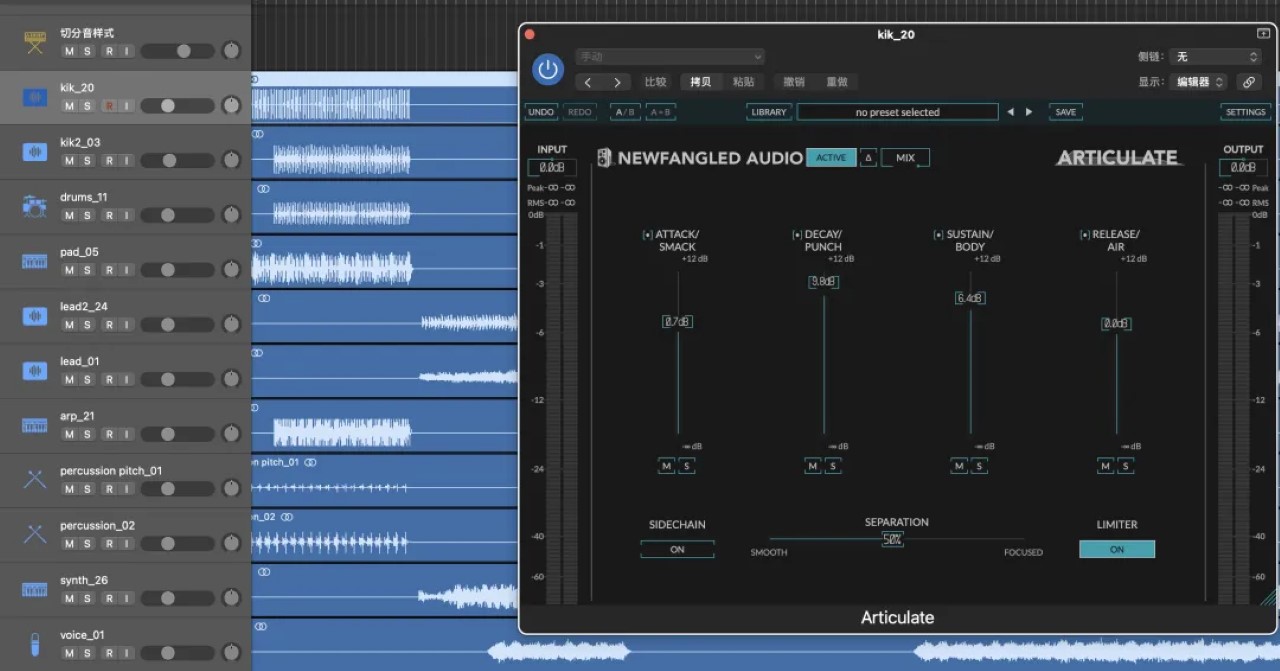Click the MIX button
The height and width of the screenshot is (671, 1280).
point(905,158)
